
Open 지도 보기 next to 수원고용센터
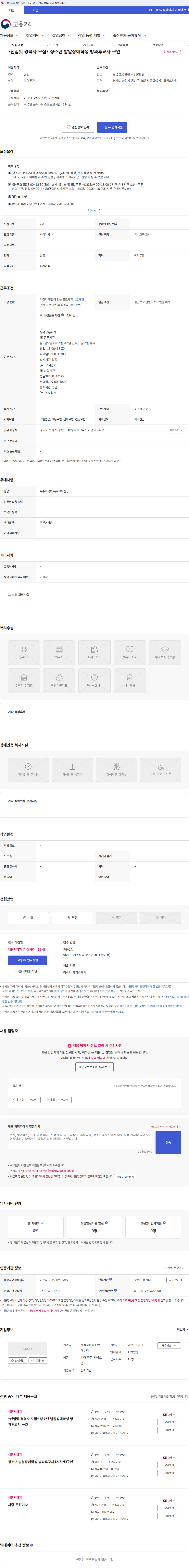(176, 1280)
